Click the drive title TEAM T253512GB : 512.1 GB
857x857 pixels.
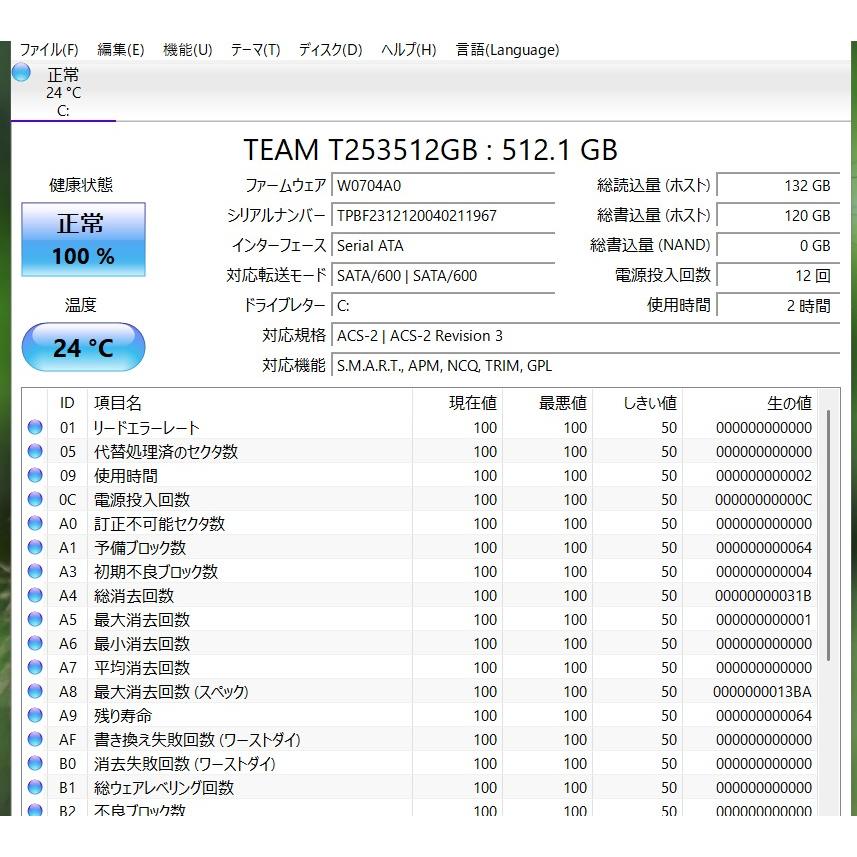point(430,150)
